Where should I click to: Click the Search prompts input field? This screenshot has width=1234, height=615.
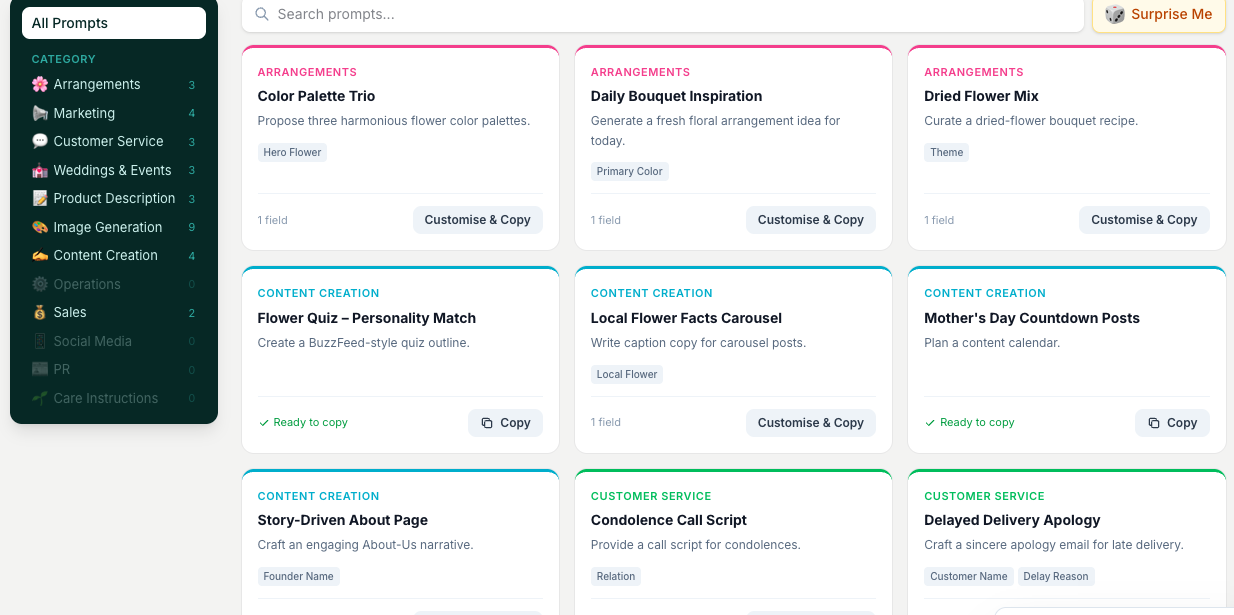[x=663, y=14]
